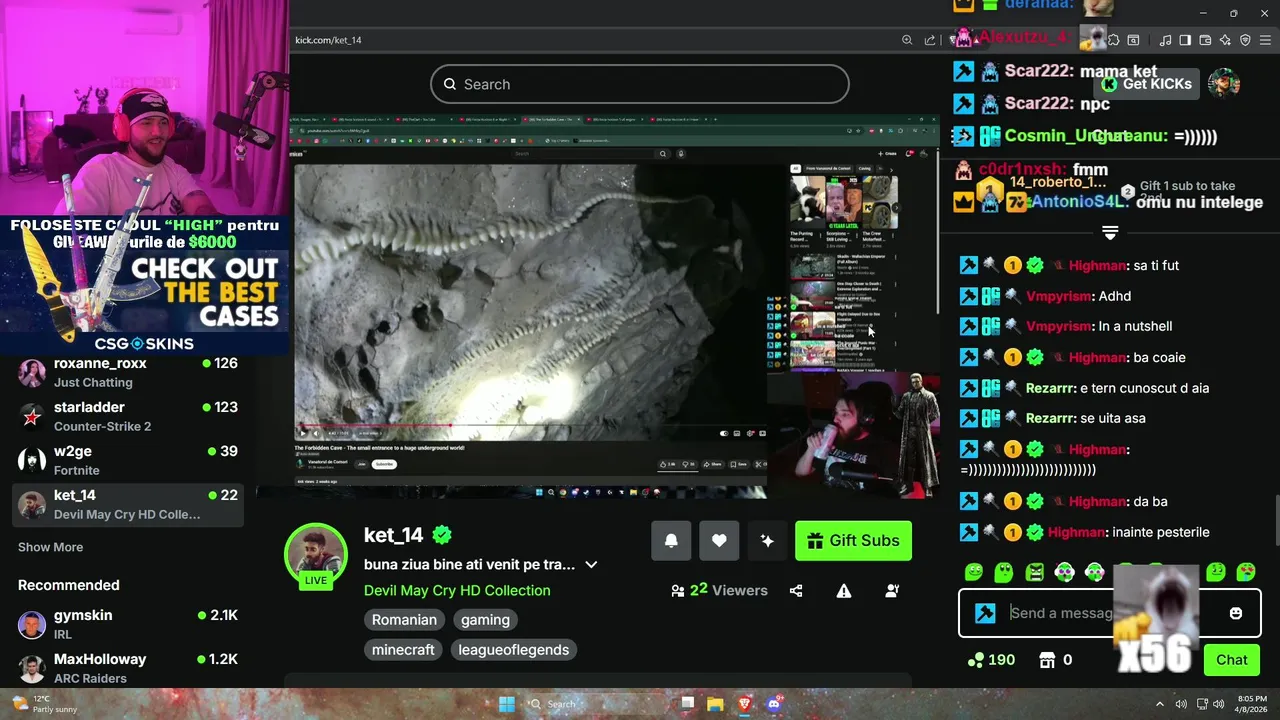Click the chat panel scrollbar

coord(1276,520)
